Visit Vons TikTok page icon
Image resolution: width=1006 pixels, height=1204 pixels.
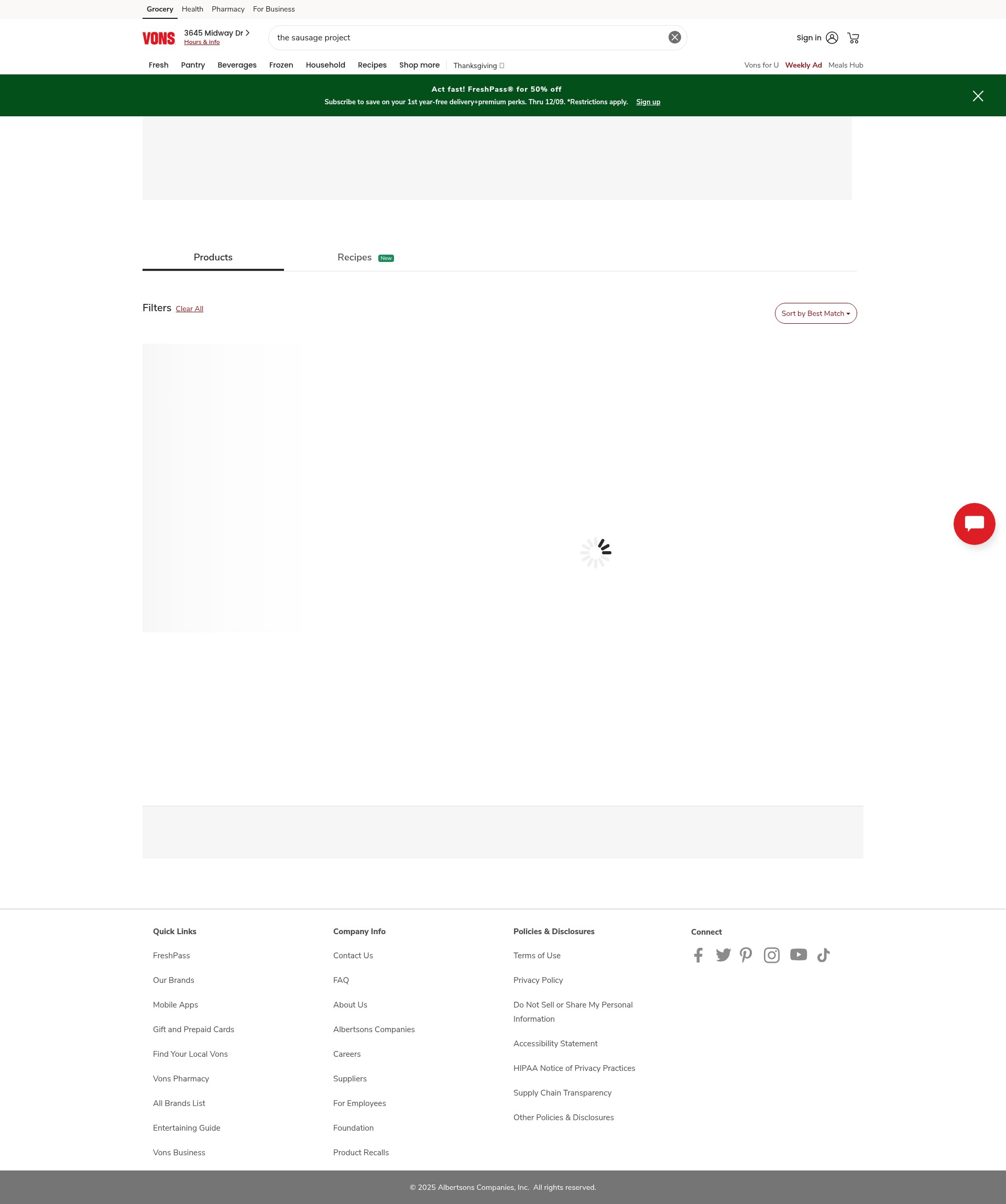point(823,955)
